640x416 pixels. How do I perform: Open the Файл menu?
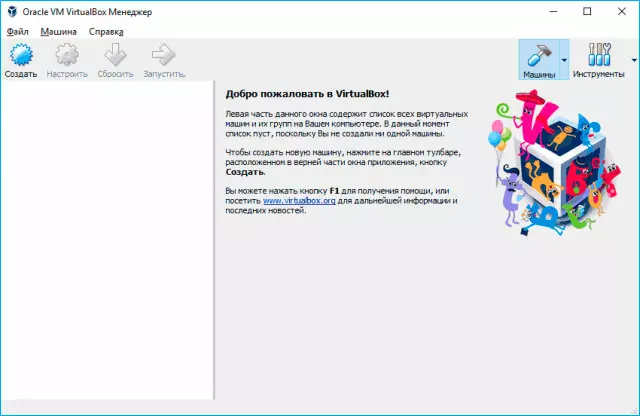(17, 31)
